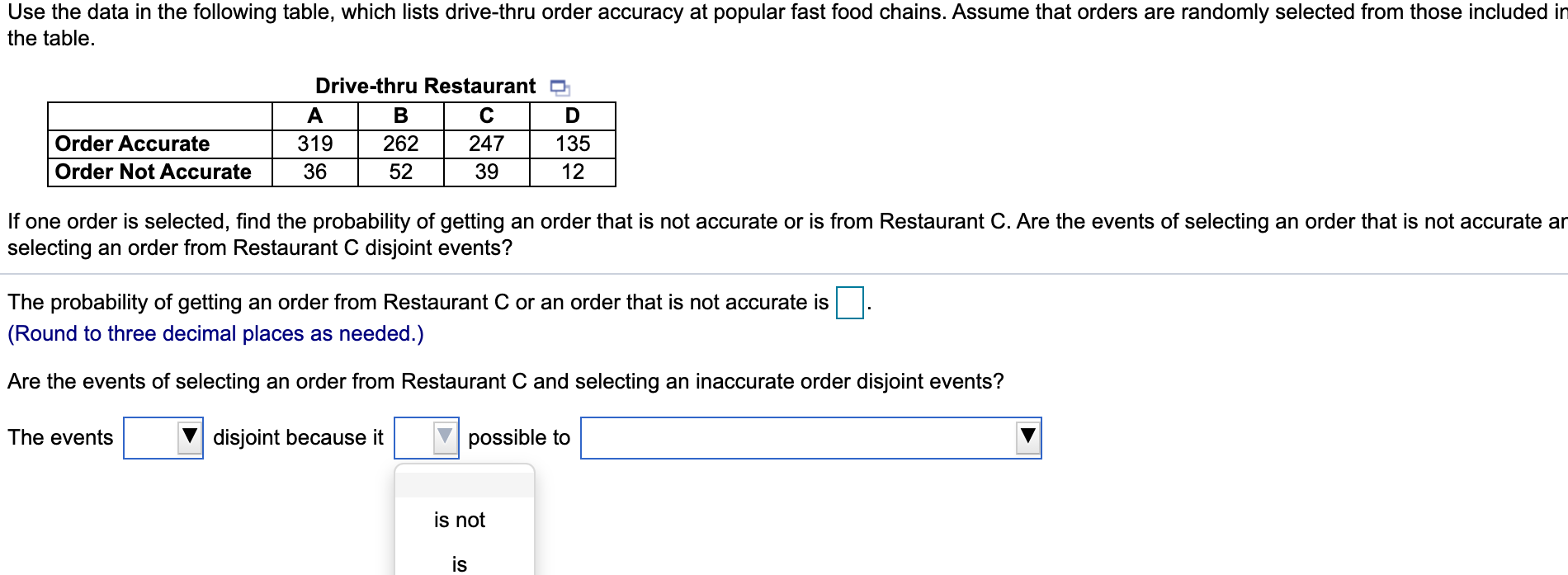Click the column header D in the table
The width and height of the screenshot is (1568, 575).
(x=572, y=115)
